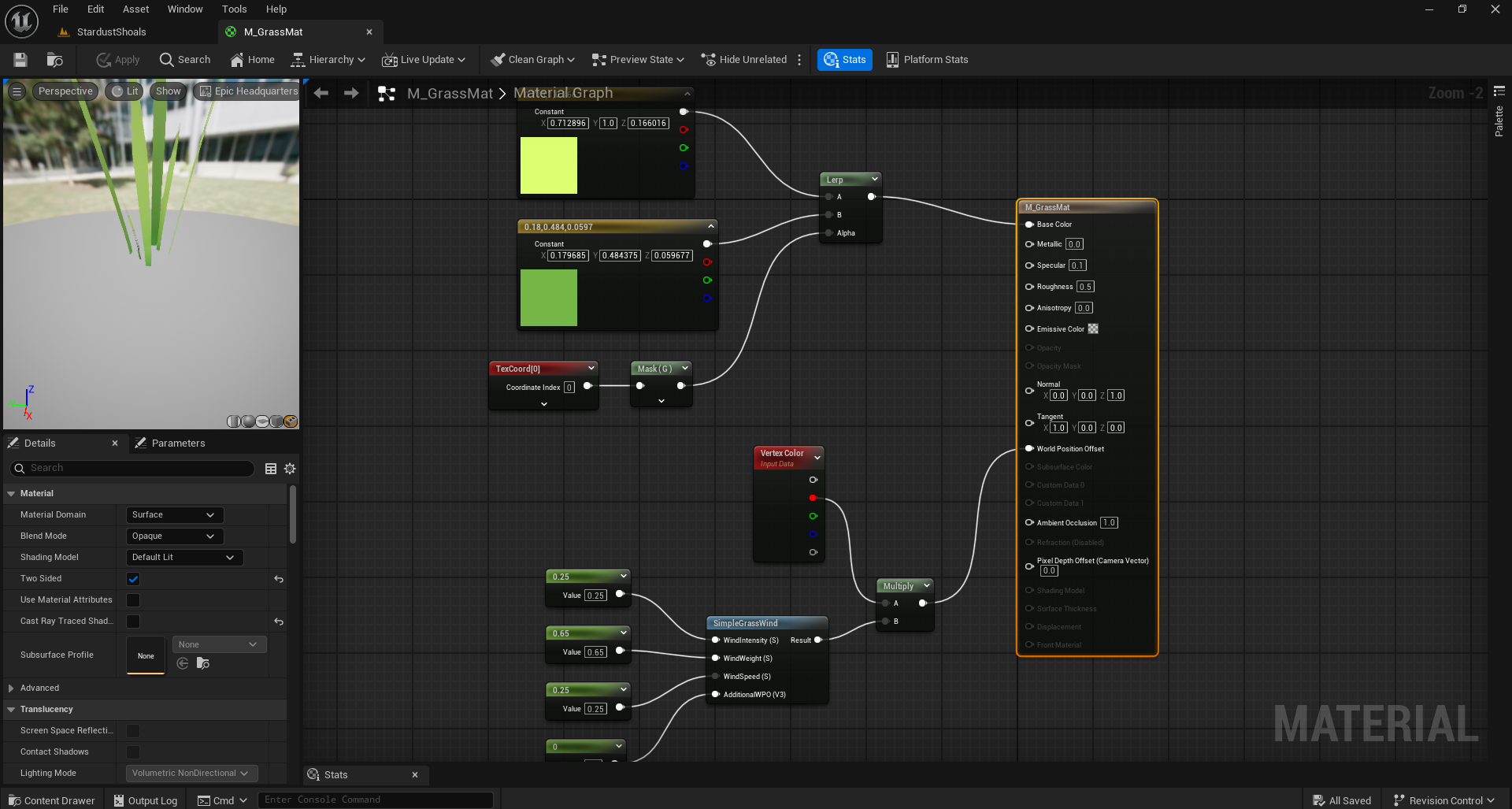Click viewport hamburger options menu
The height and width of the screenshot is (809, 1512).
pyautogui.click(x=17, y=91)
